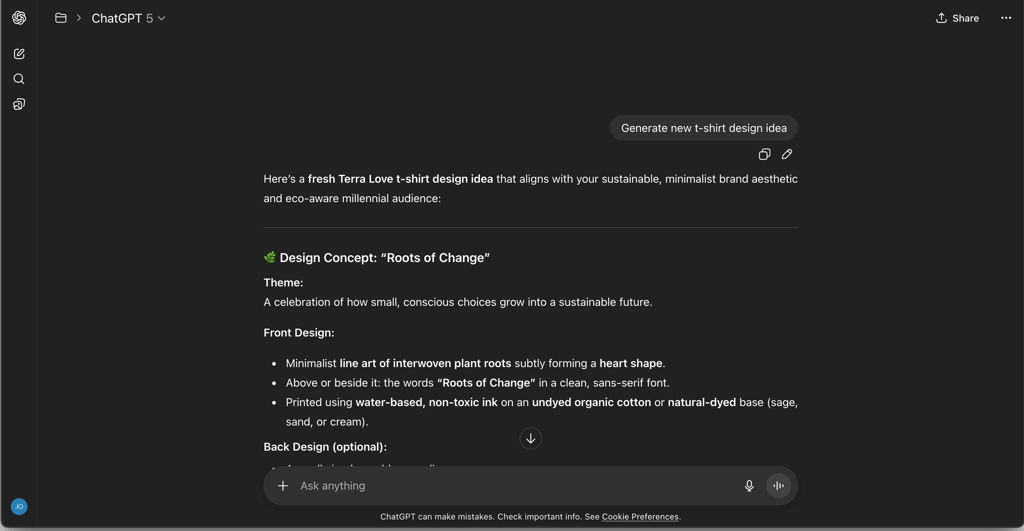
Task: Open the Cookie Preferences link
Action: [640, 517]
